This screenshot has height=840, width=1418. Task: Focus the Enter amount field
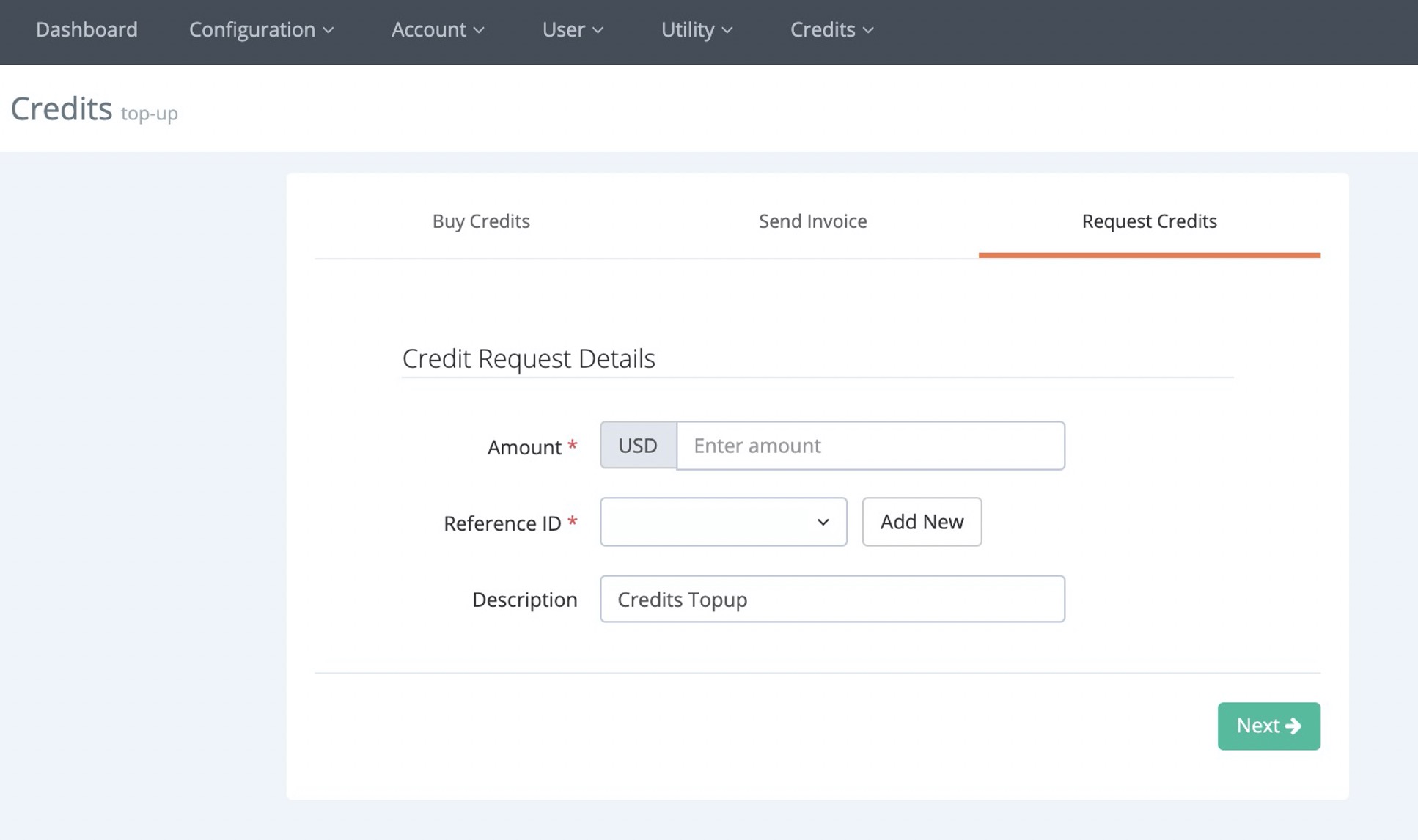(870, 446)
